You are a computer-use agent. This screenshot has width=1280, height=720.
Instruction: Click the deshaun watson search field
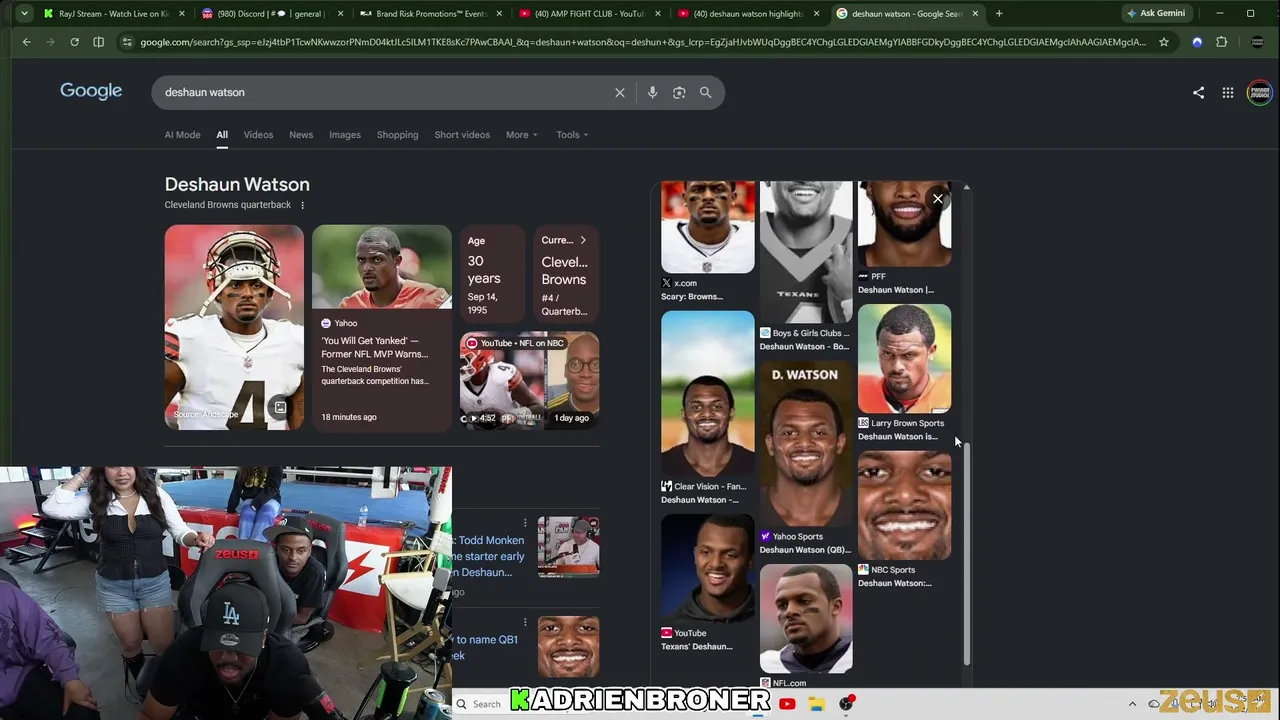(x=385, y=92)
